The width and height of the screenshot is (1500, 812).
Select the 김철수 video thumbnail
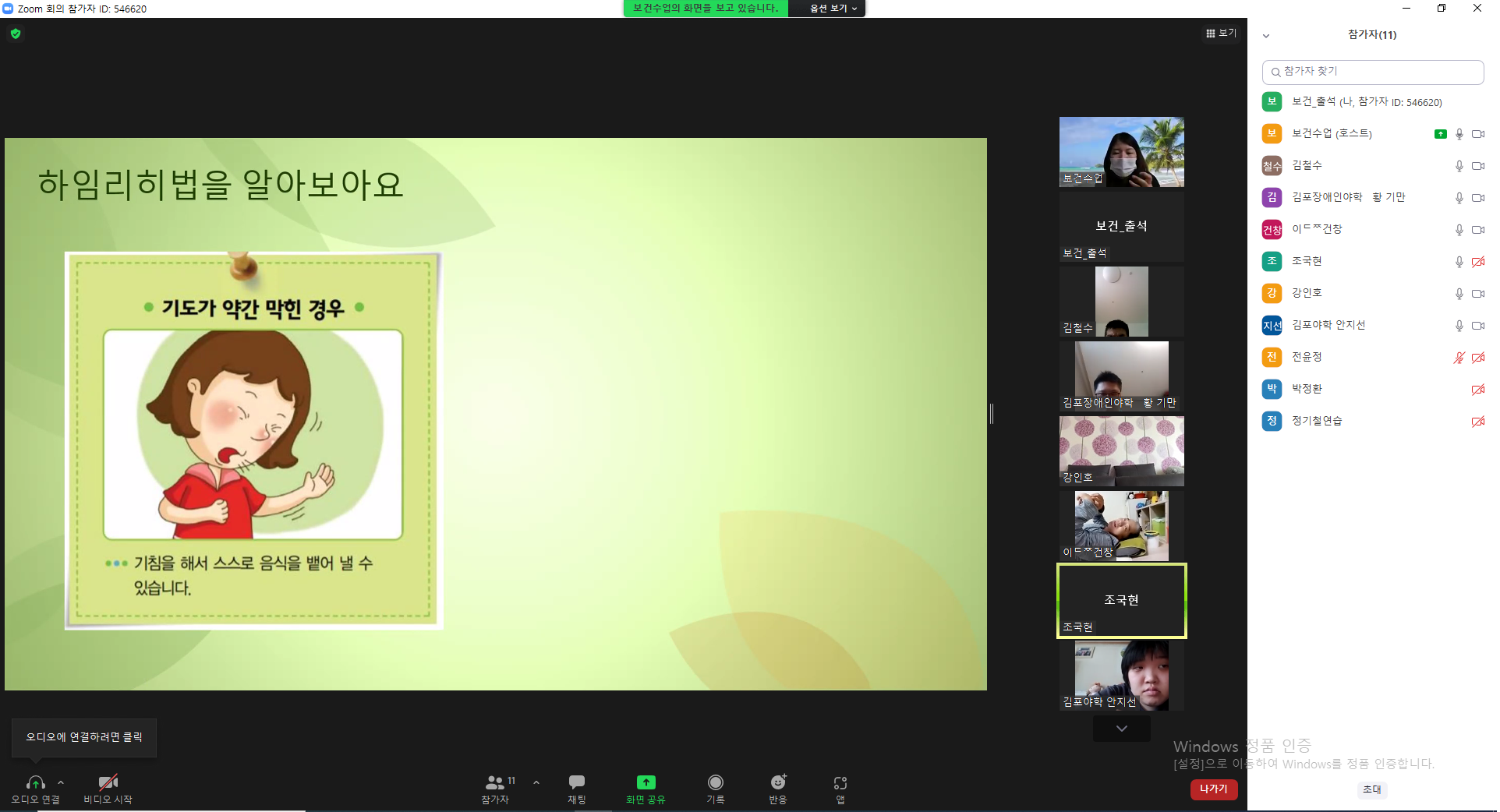(1122, 302)
